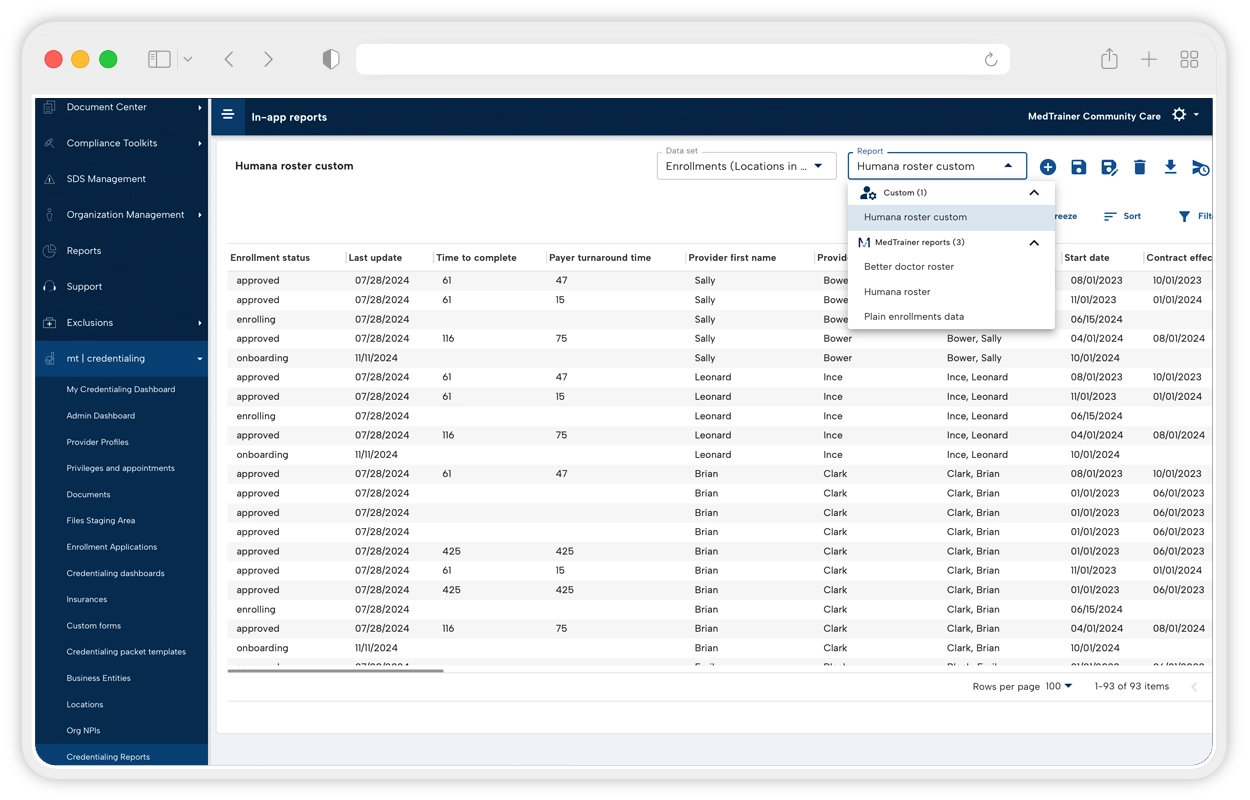
Task: Click the horizontal scrollbar under the table
Action: [x=335, y=671]
